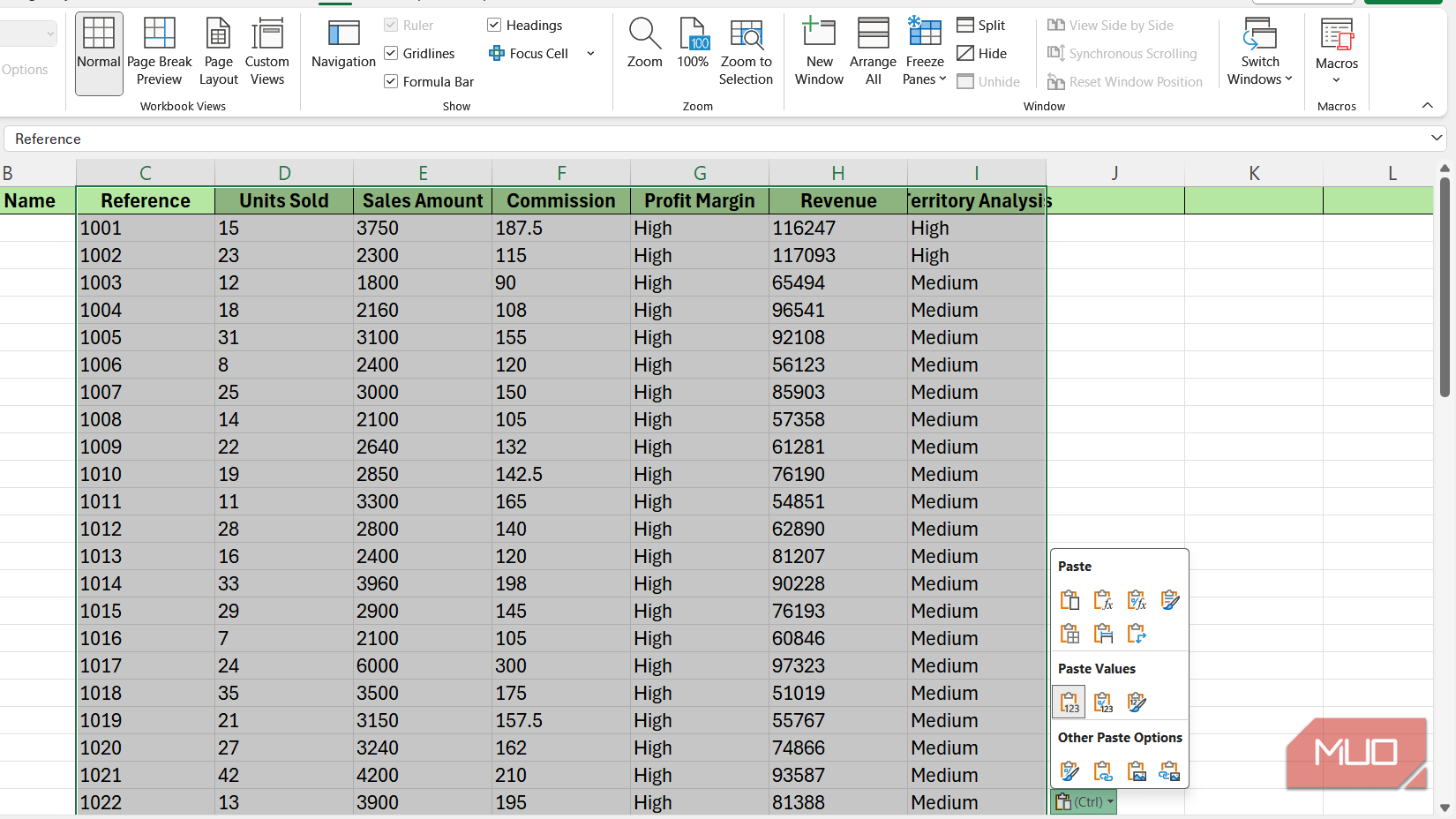
Task: Click the vertical scrollbar thumb
Action: point(1445,287)
